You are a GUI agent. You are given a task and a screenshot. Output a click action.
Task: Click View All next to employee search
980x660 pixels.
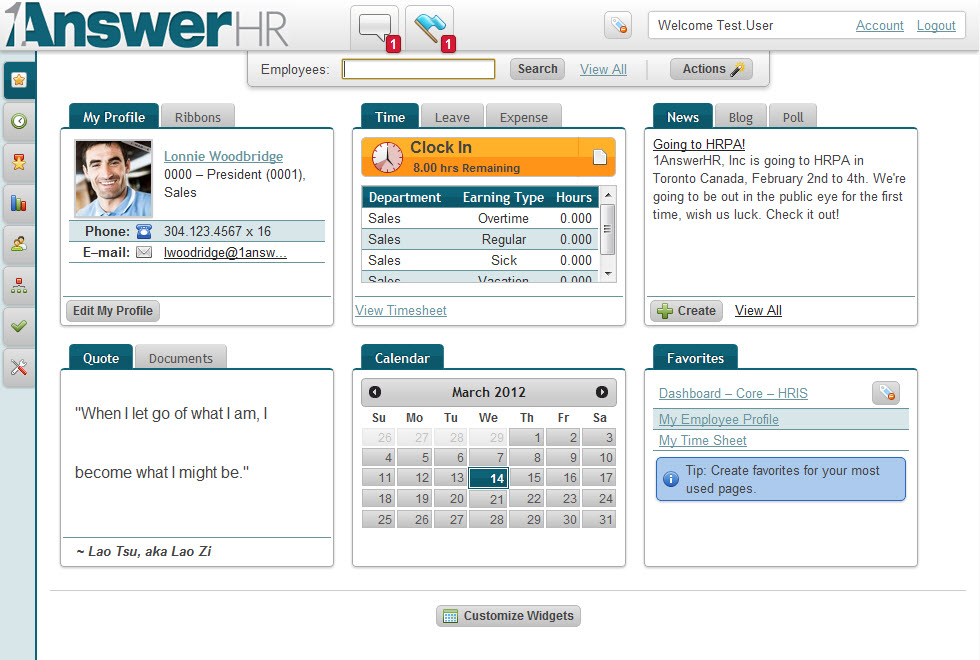603,69
